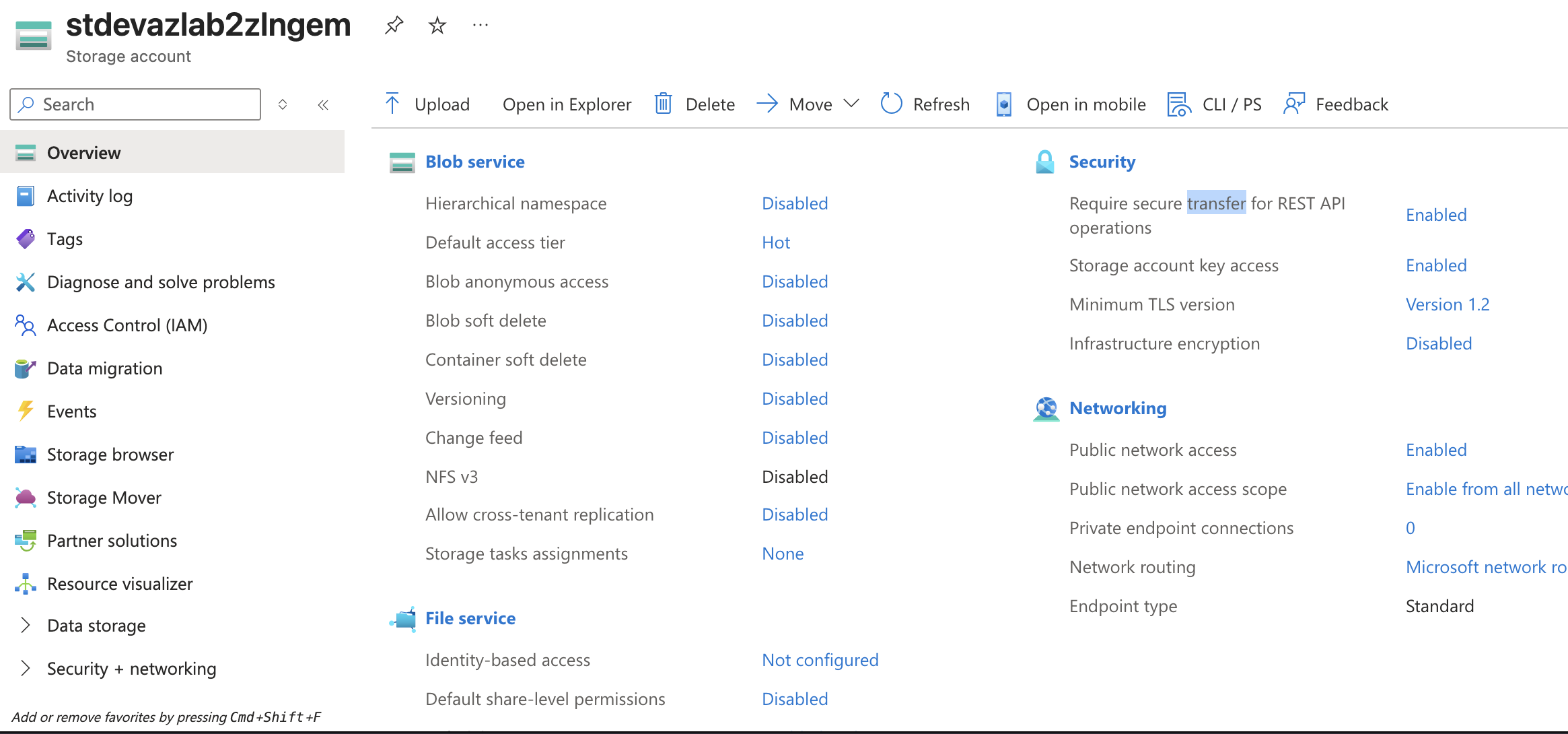Click the CLI / PS icon
The width and height of the screenshot is (1568, 734).
[1179, 104]
